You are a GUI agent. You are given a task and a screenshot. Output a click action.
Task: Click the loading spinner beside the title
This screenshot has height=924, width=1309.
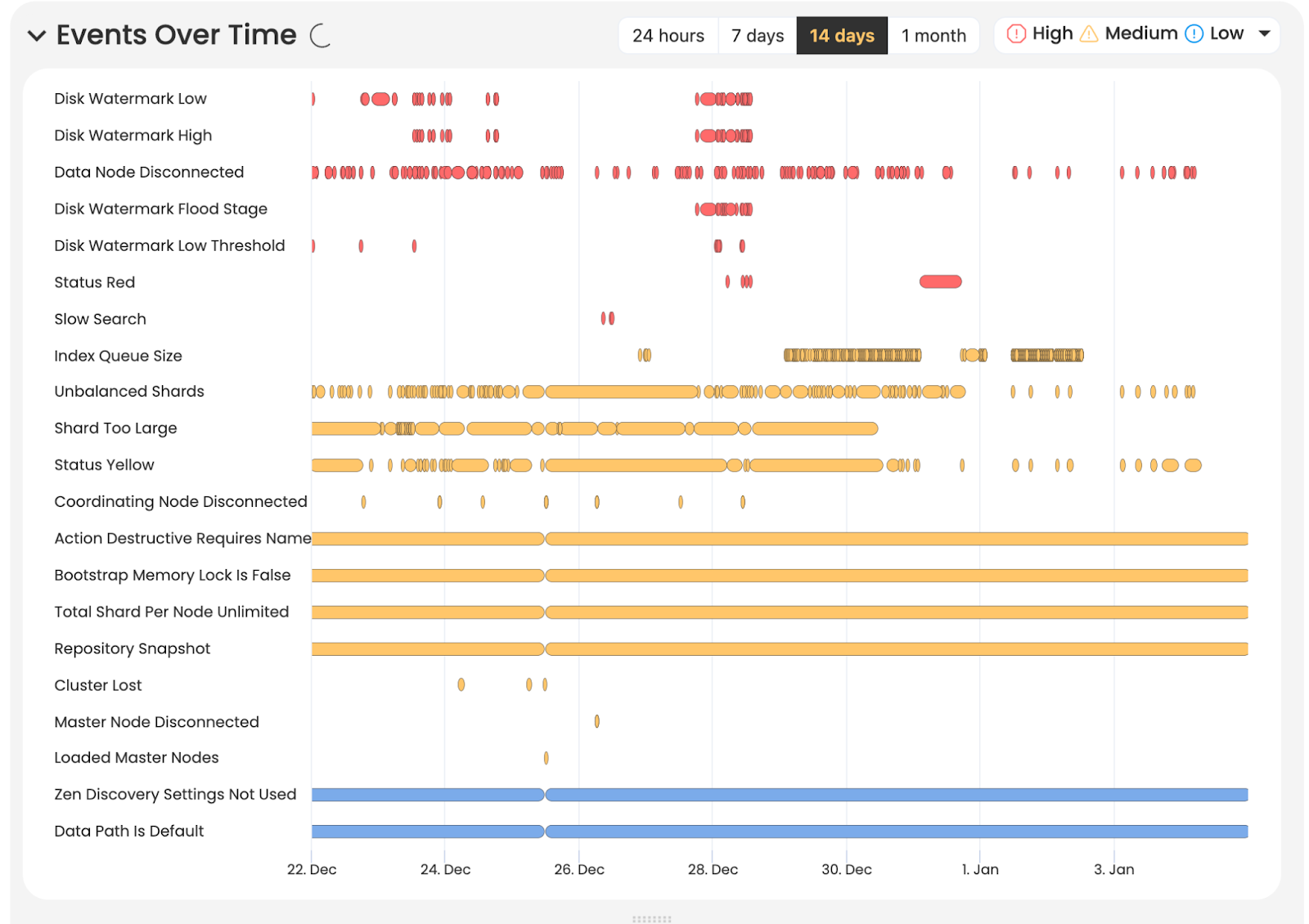click(x=321, y=35)
